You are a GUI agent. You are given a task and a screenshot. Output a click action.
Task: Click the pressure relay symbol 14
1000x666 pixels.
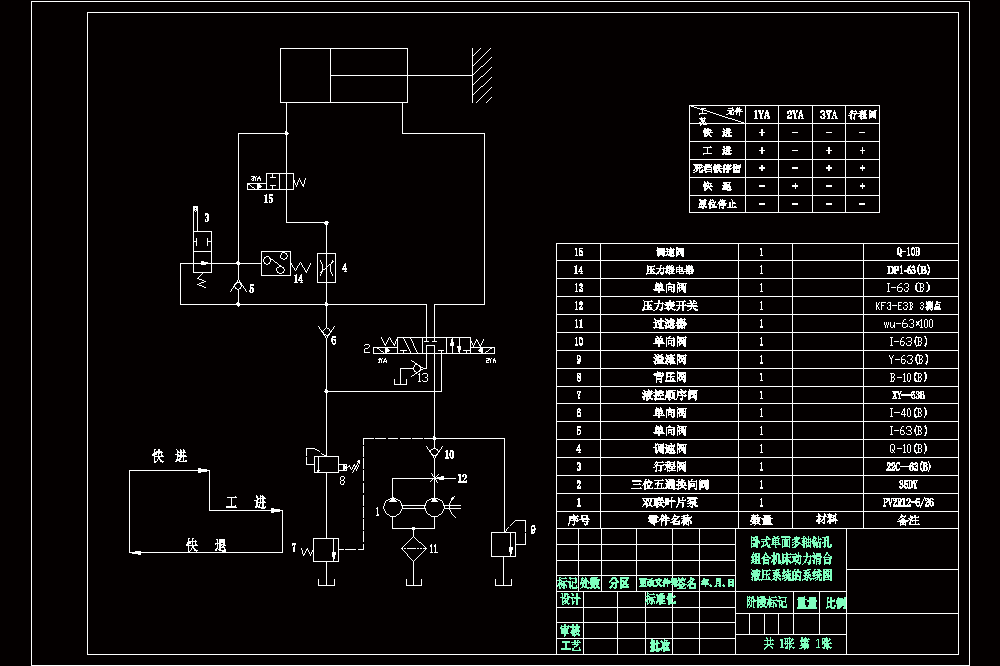point(276,263)
